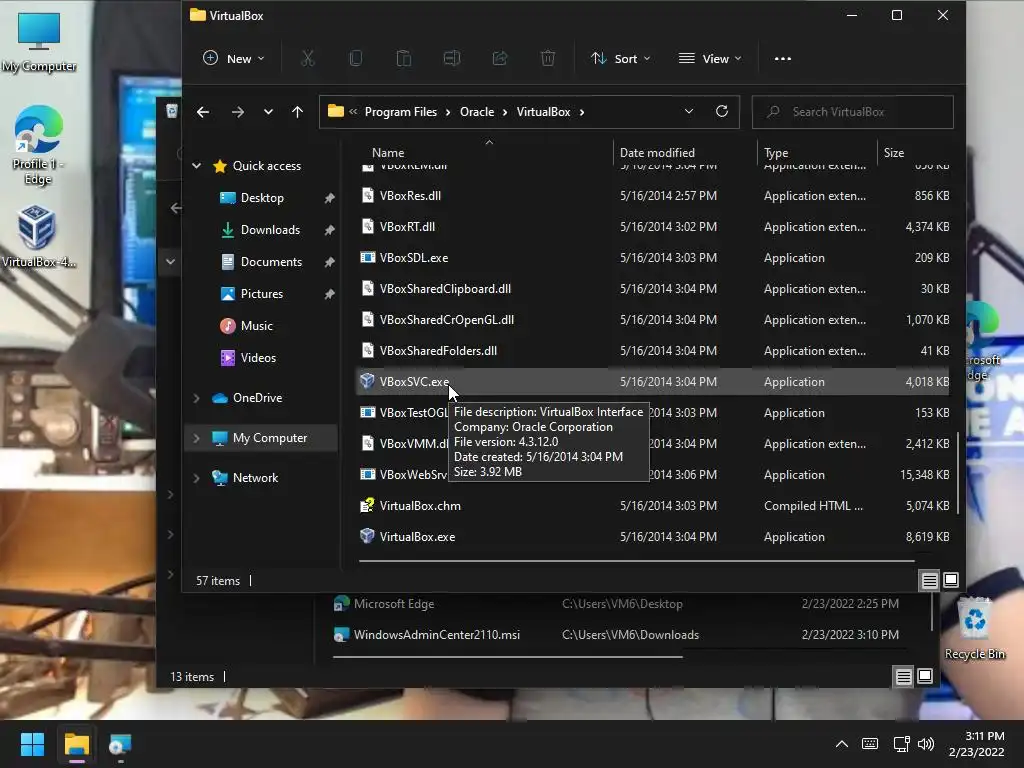Switch to details view in VirtualBox window
Image resolution: width=1024 pixels, height=768 pixels.
pos(929,581)
